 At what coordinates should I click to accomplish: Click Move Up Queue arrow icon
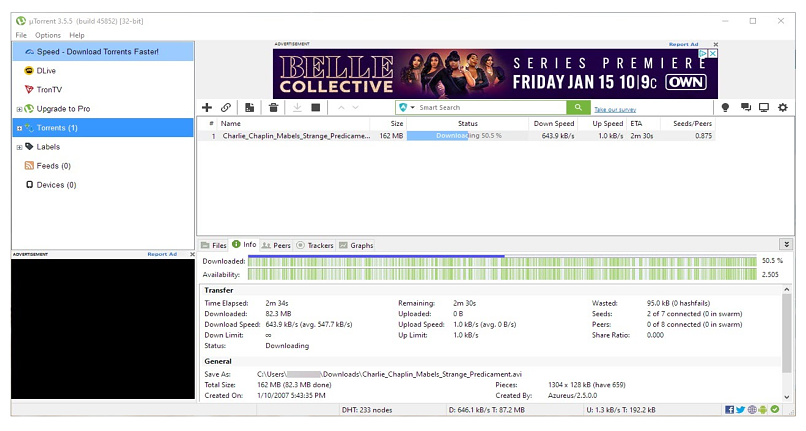(341, 107)
